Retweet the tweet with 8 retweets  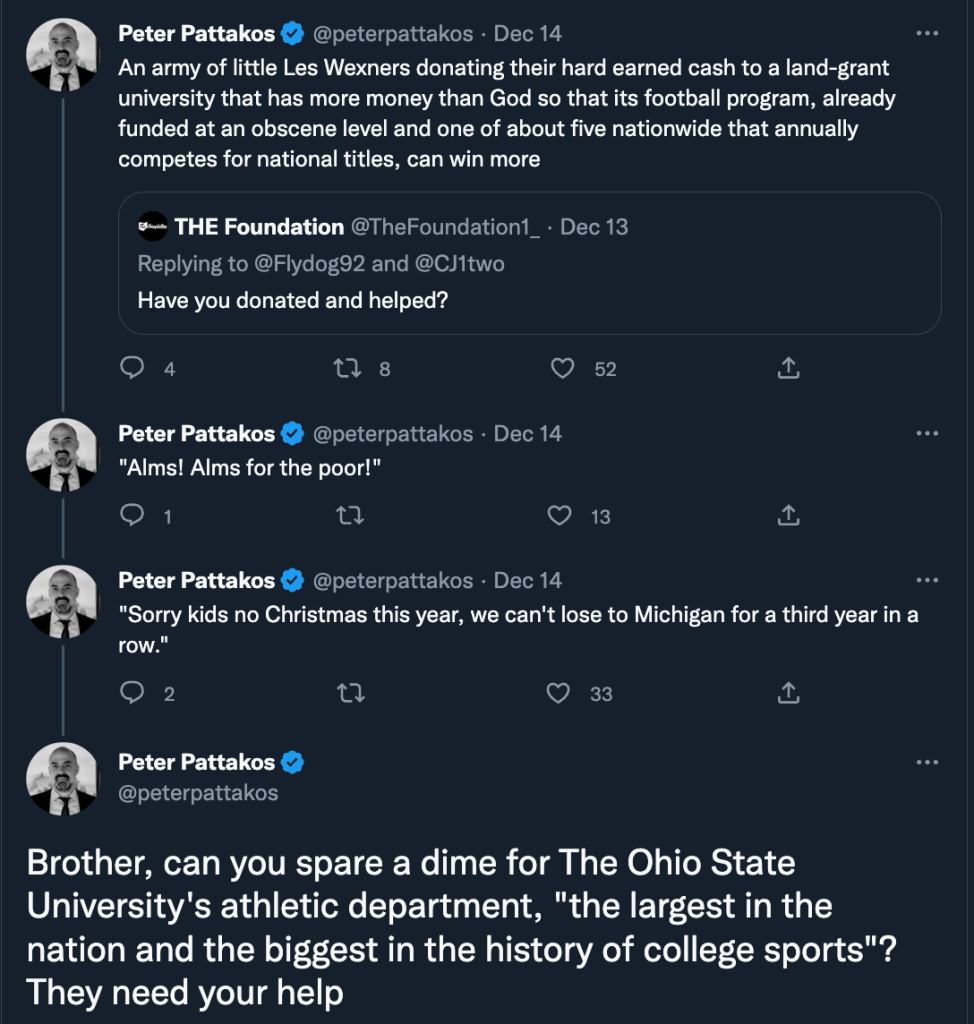click(347, 369)
